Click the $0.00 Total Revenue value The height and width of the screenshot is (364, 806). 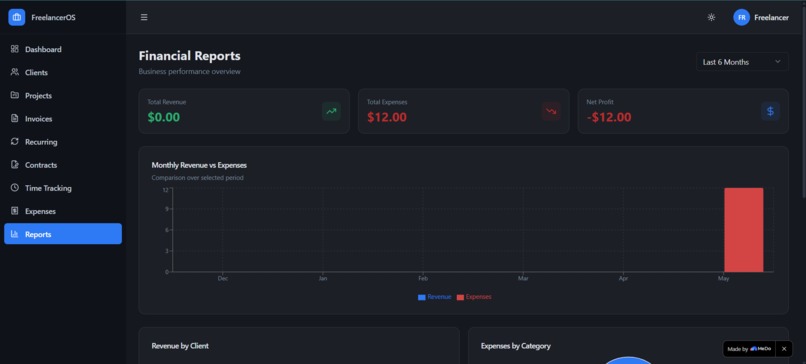163,117
